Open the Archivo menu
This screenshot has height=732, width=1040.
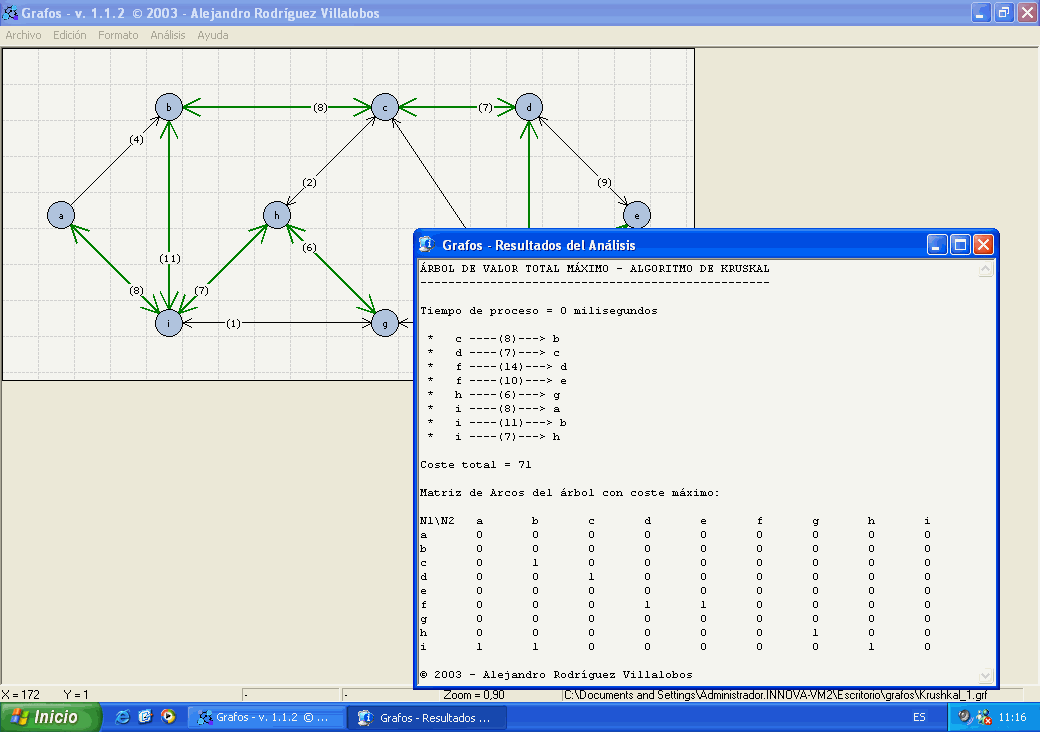(x=24, y=35)
